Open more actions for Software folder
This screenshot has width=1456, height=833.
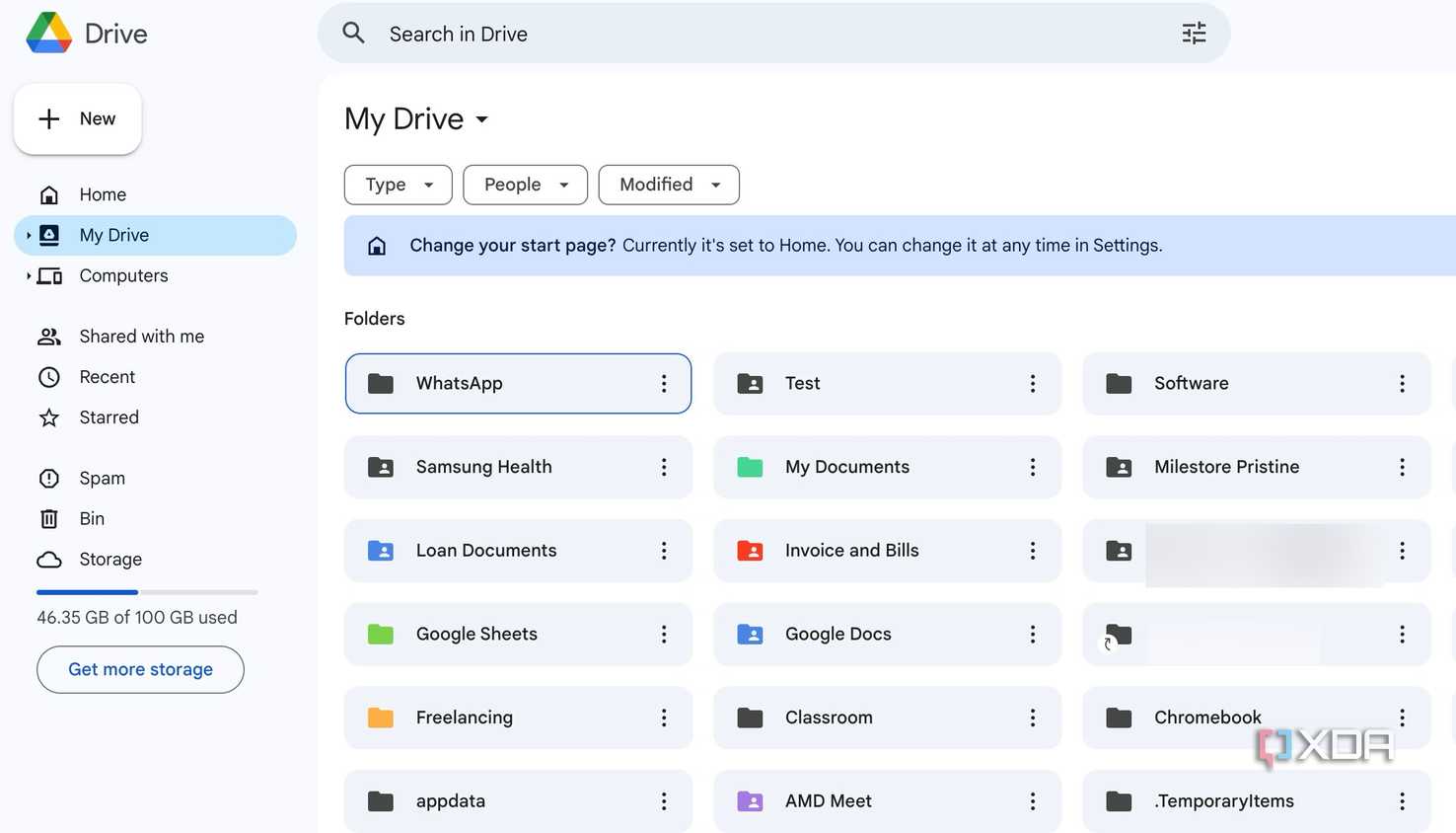tap(1402, 383)
